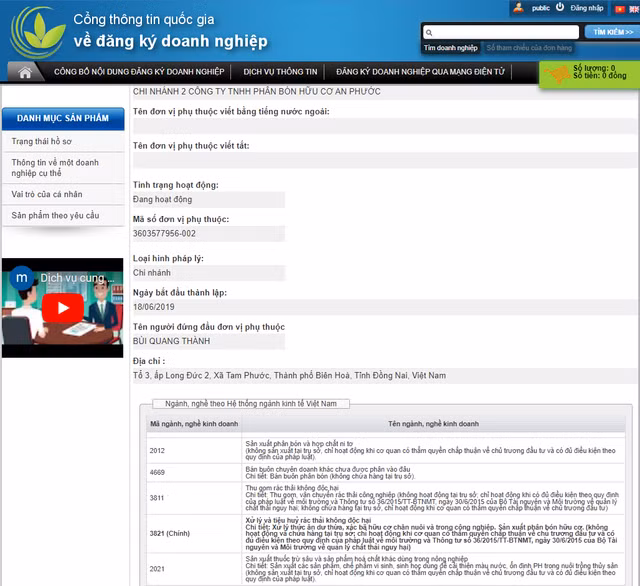Screen dimensions: 640x586
Task: Play the YouTube video in sidebar
Action: [x=62, y=306]
